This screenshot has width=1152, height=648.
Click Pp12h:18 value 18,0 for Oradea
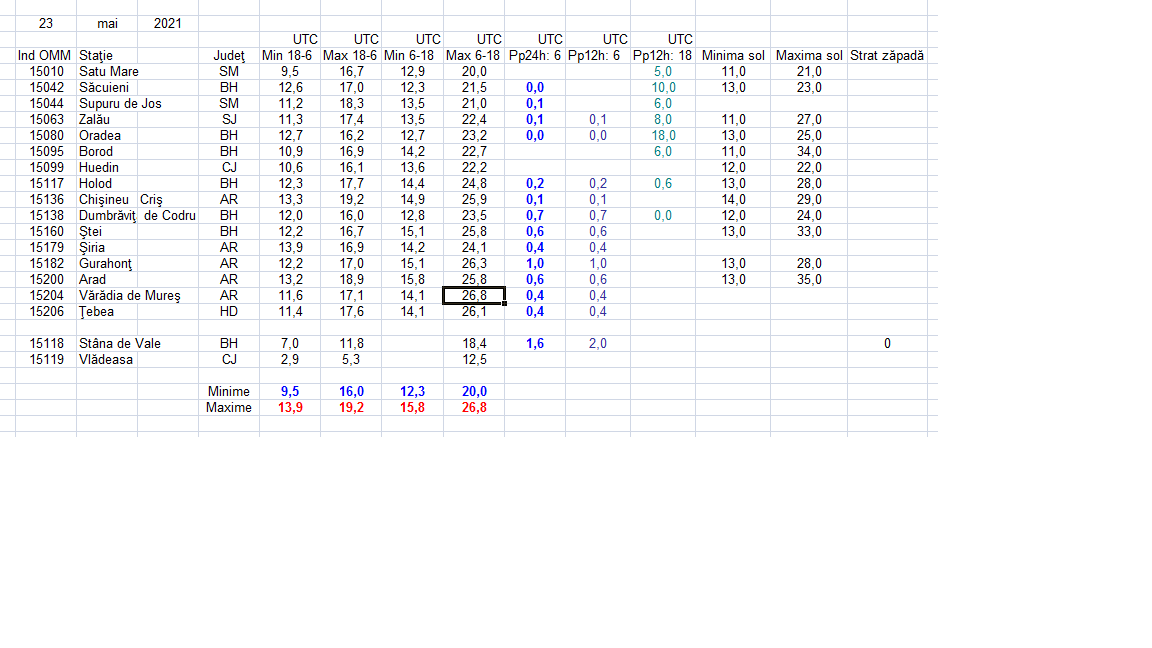663,136
